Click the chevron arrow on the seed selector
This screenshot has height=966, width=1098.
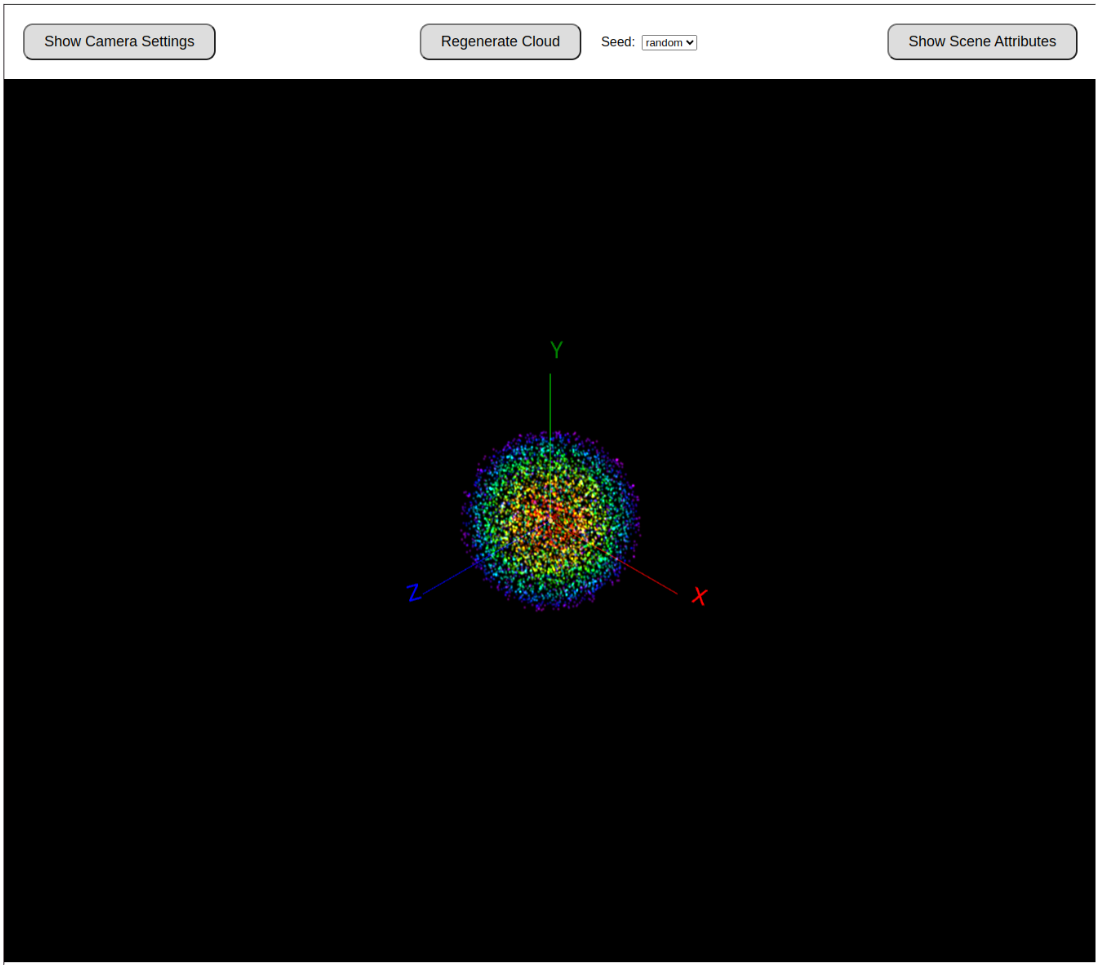pos(690,43)
